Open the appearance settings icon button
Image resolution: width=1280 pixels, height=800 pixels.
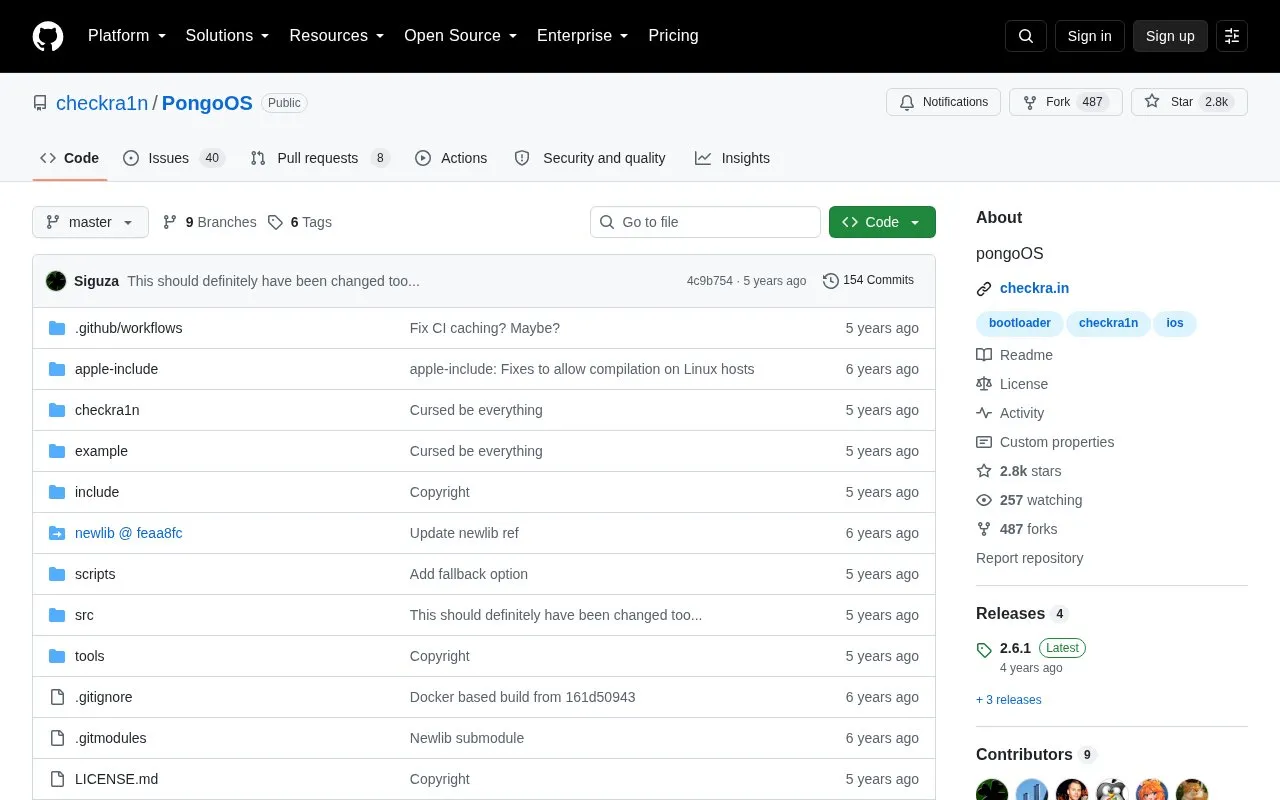point(1232,36)
